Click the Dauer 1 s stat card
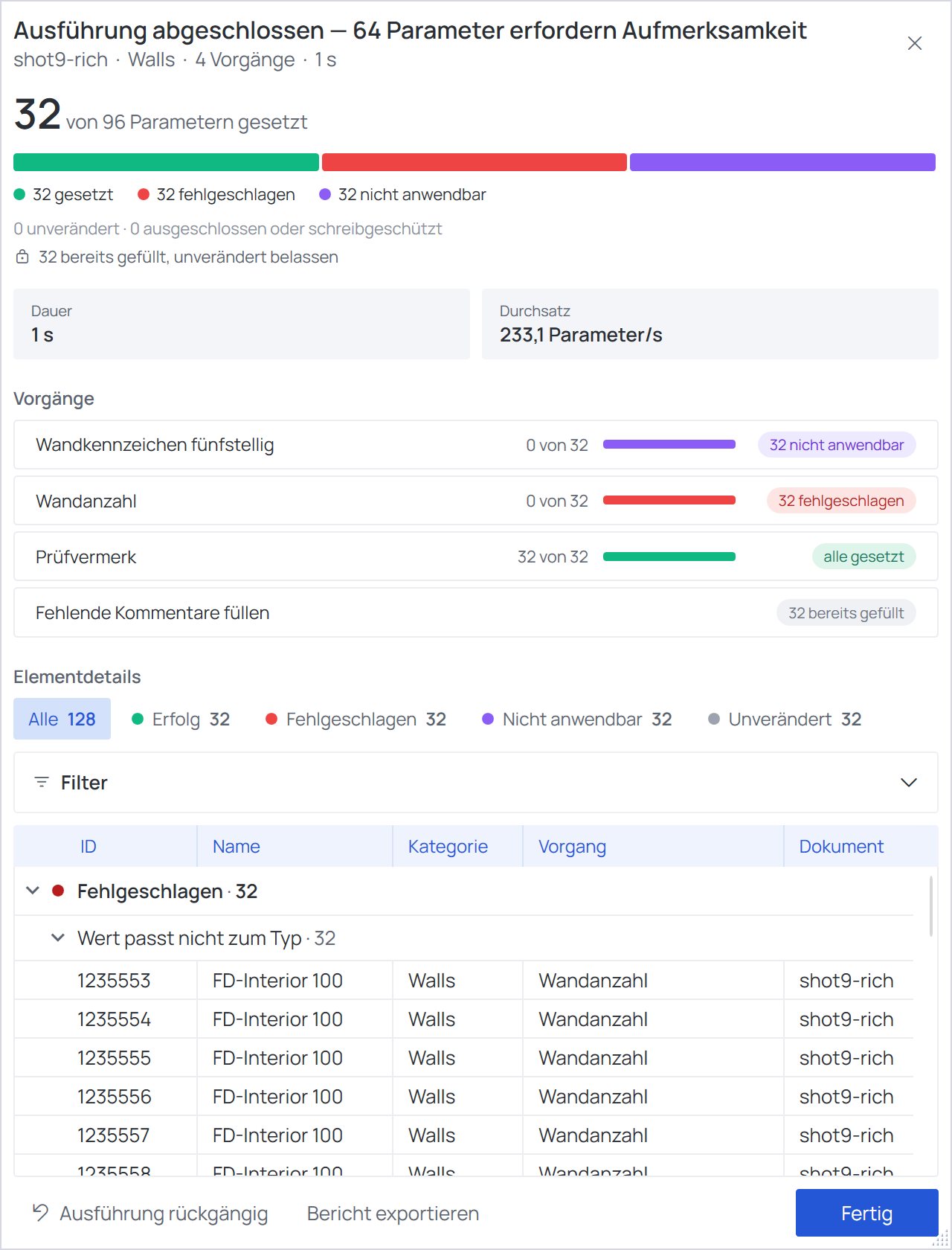Screen dimensions: 952x1250 [x=242, y=324]
